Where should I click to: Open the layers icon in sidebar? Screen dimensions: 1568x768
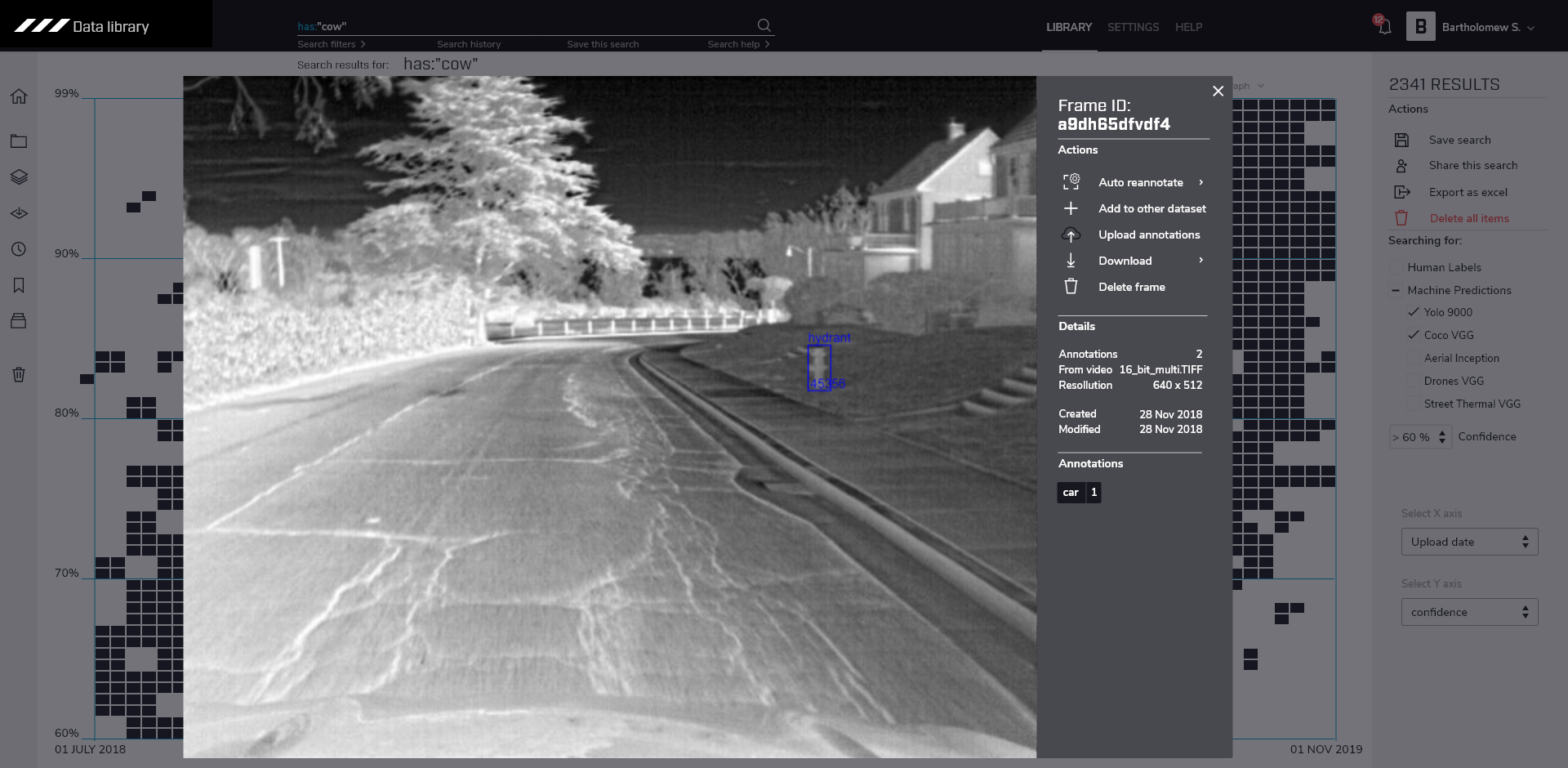pos(19,176)
